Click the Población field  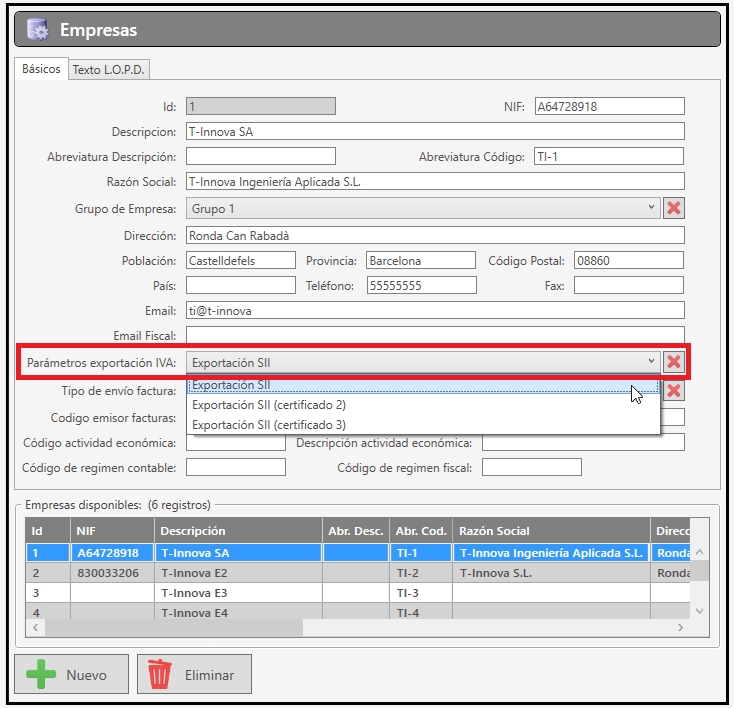241,260
